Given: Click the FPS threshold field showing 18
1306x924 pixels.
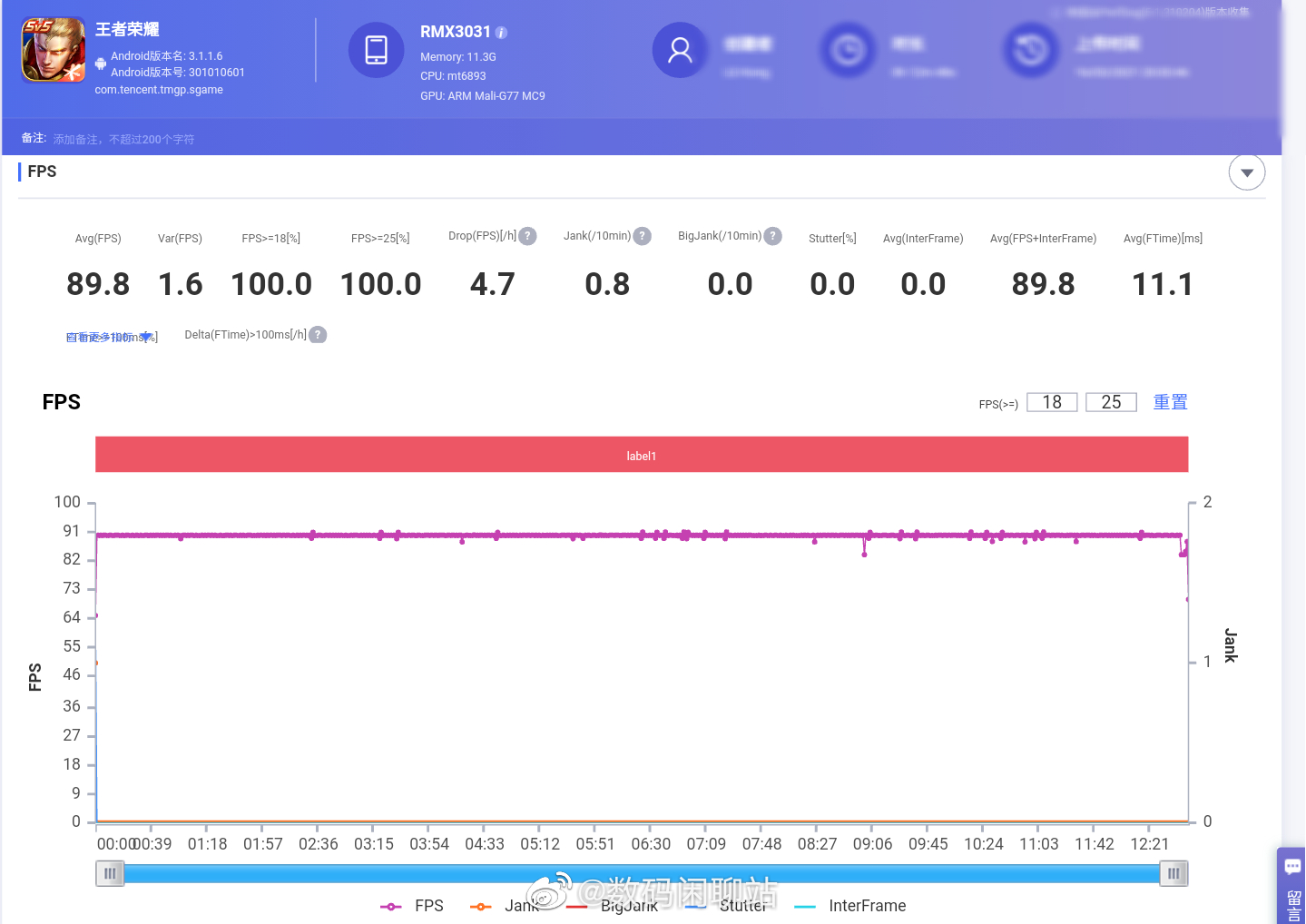Looking at the screenshot, I should pyautogui.click(x=1052, y=402).
